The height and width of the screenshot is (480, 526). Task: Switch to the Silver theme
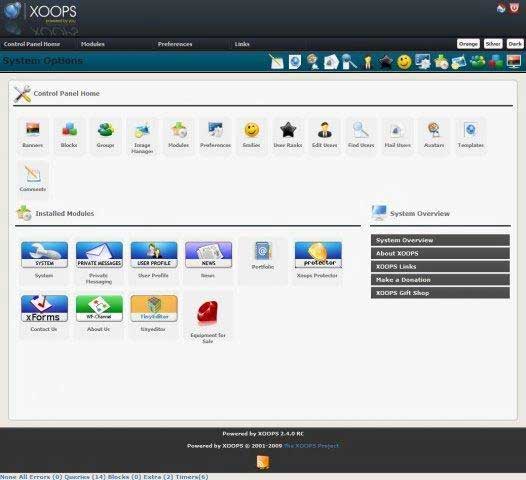493,44
